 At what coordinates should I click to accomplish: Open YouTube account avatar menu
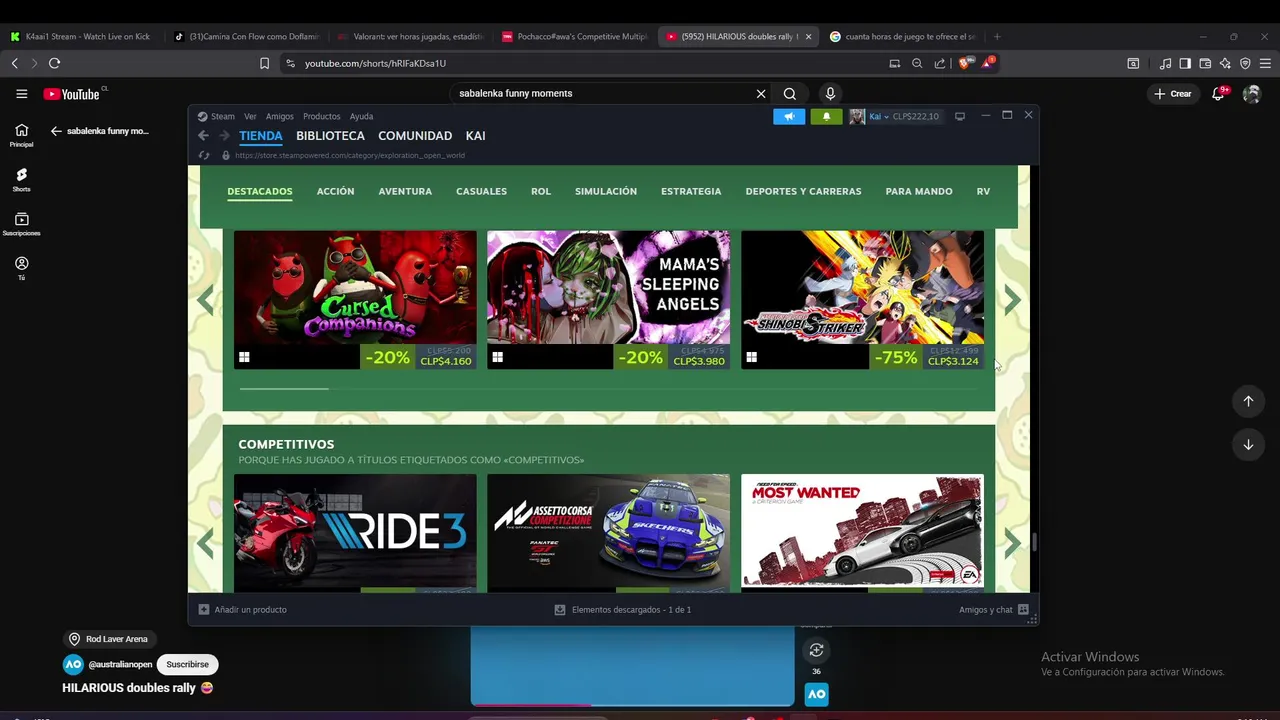(1251, 93)
